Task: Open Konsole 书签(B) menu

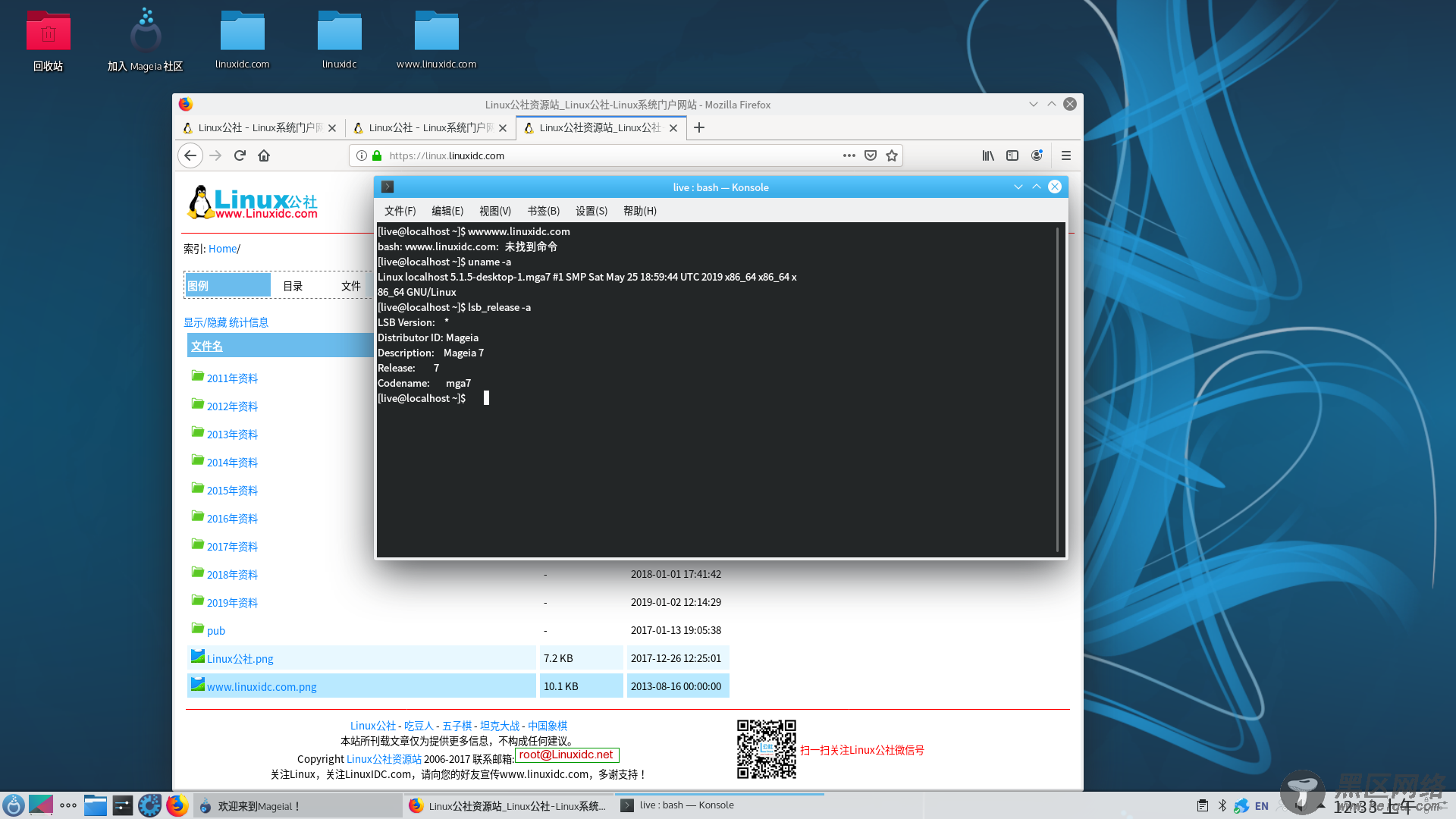Action: pyautogui.click(x=543, y=211)
